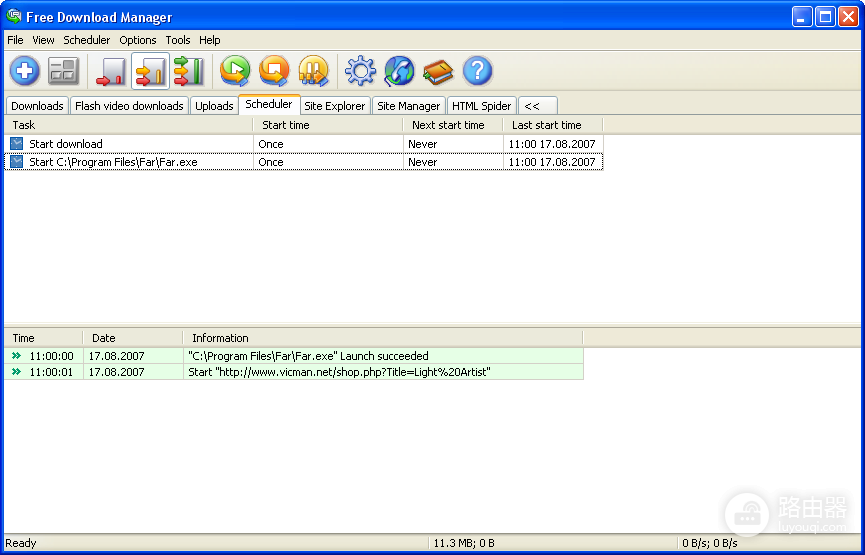Click the Information column header in log
Image resolution: width=865 pixels, height=555 pixels.
tap(383, 338)
